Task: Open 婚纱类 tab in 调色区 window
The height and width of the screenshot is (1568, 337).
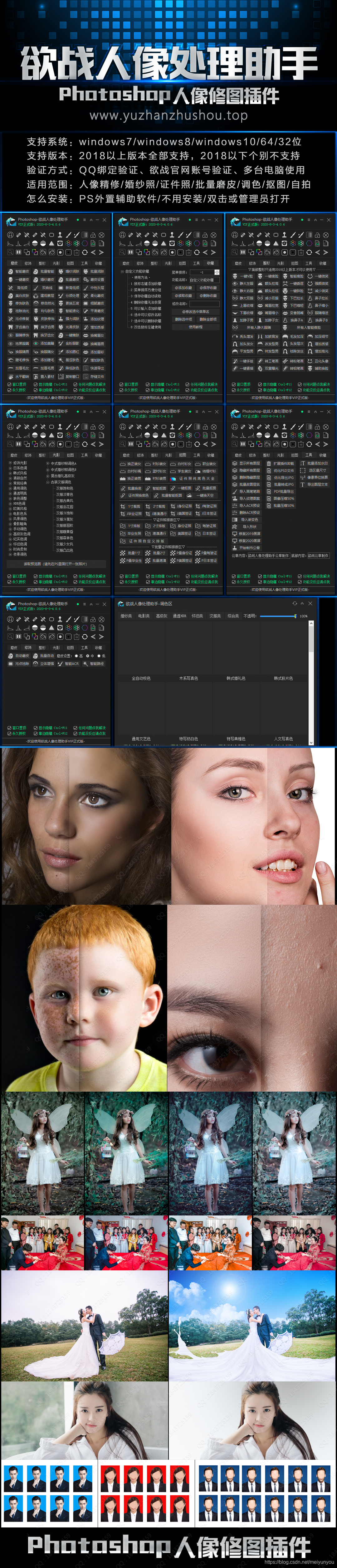Action: [126, 616]
